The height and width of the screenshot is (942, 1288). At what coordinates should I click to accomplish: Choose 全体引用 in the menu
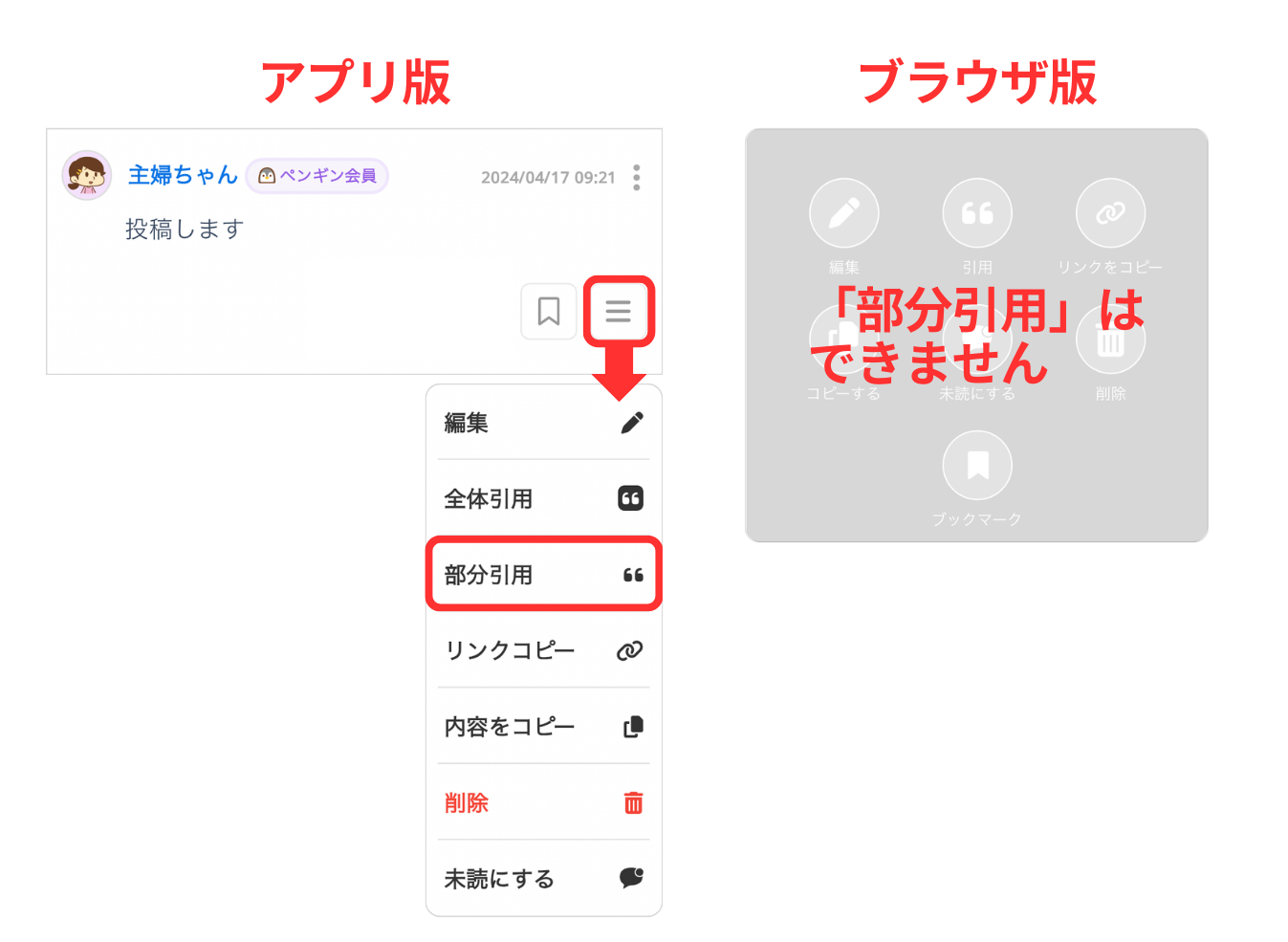[543, 498]
